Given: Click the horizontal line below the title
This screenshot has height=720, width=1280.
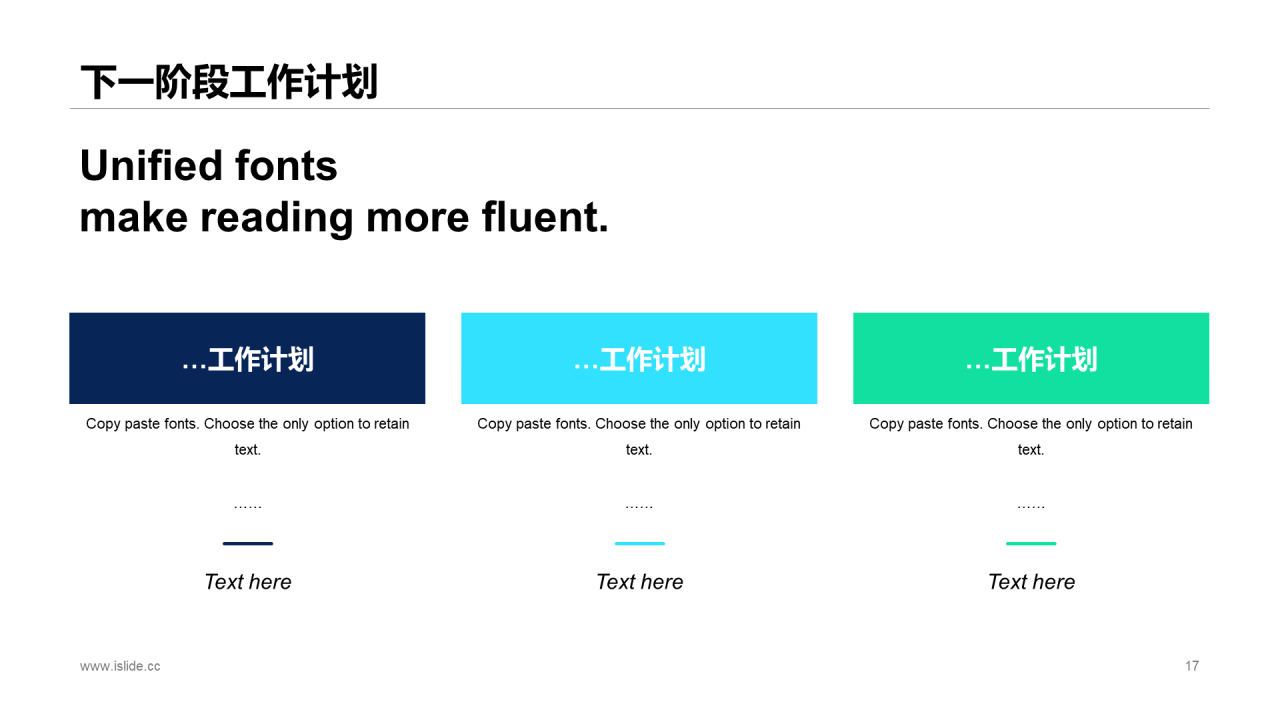Looking at the screenshot, I should (639, 108).
